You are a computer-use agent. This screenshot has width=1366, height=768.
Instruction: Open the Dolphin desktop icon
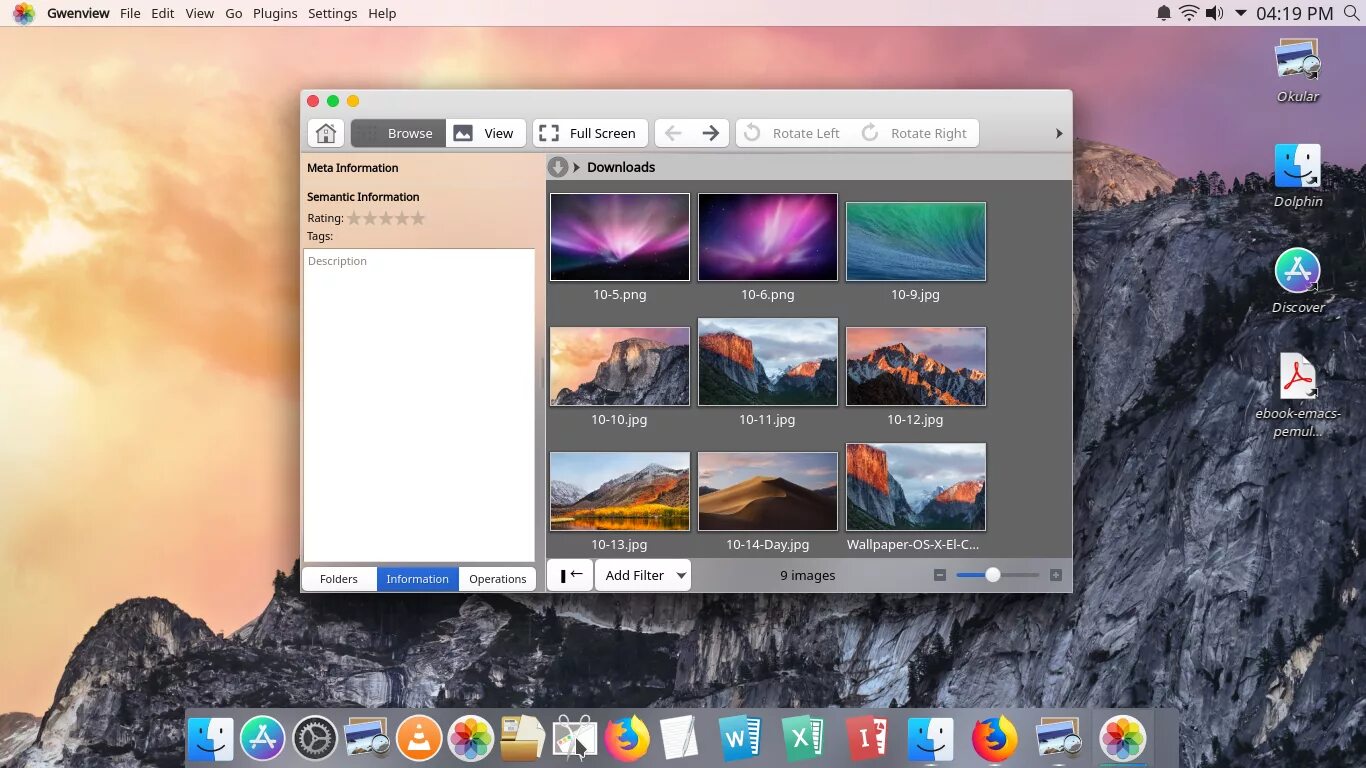click(1298, 175)
